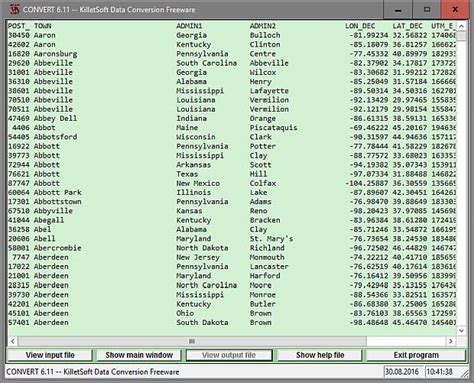Click the vertical scrollbar down arrow

pyautogui.click(x=461, y=331)
